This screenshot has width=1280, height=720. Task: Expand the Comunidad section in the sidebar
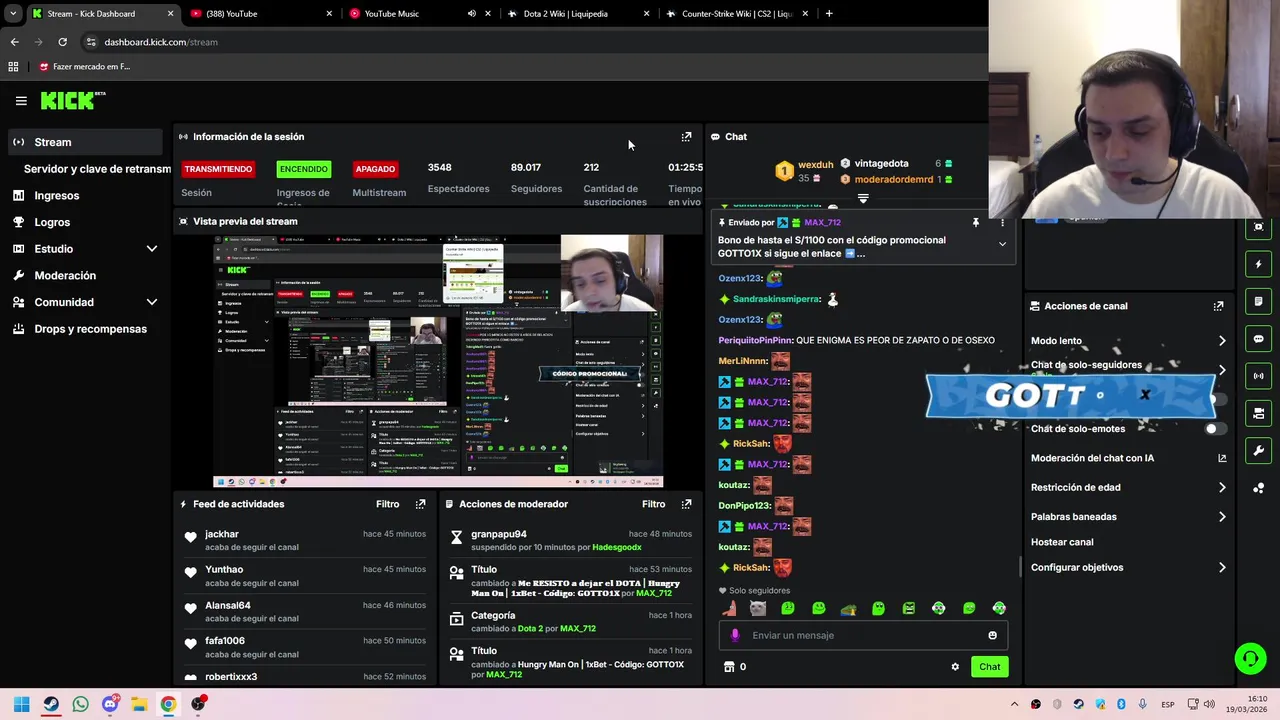152,302
